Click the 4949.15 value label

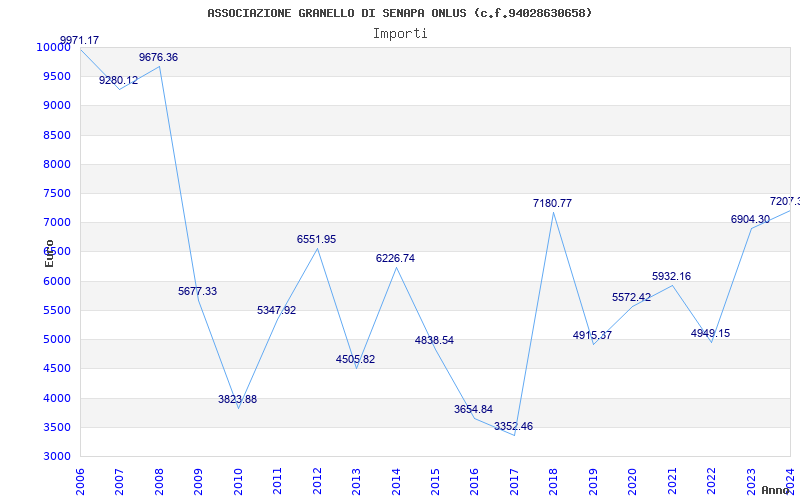click(711, 333)
